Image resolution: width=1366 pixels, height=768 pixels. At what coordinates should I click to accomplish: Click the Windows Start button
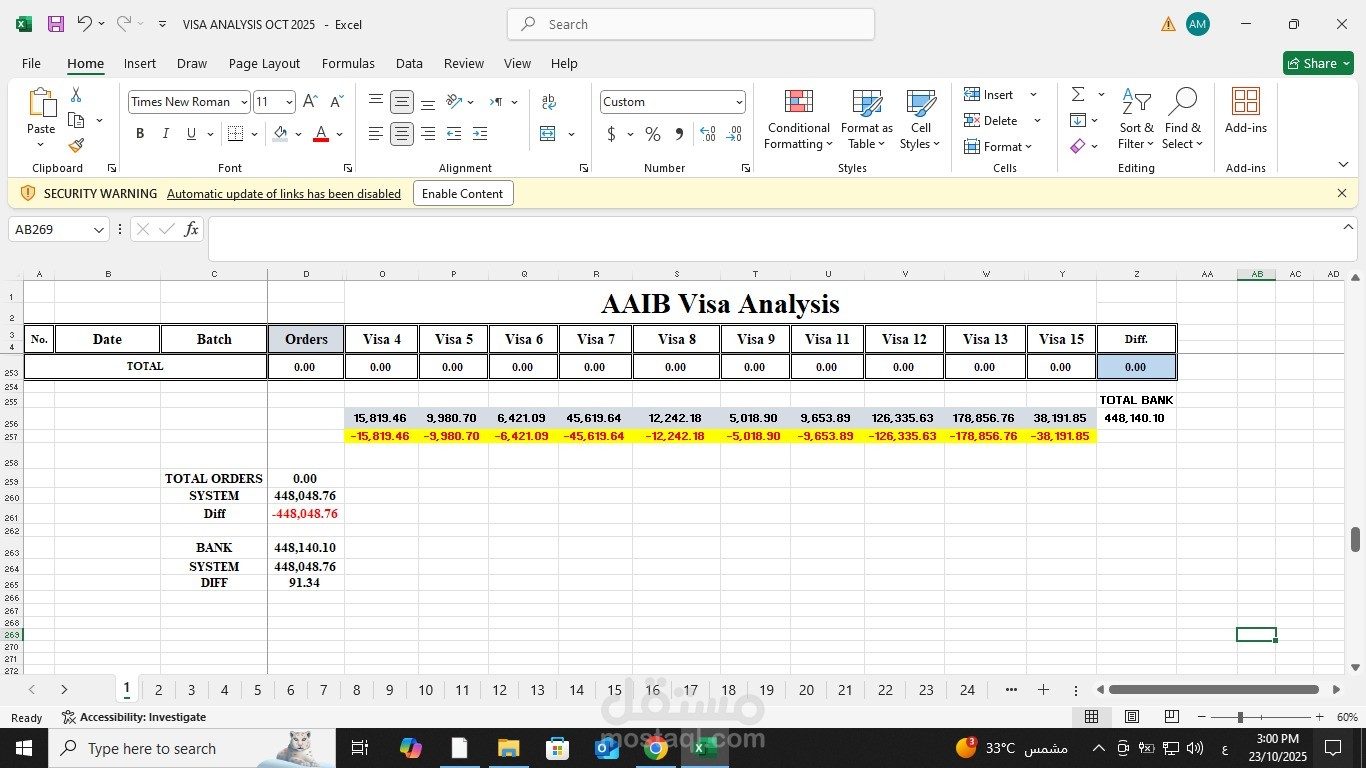pyautogui.click(x=24, y=748)
